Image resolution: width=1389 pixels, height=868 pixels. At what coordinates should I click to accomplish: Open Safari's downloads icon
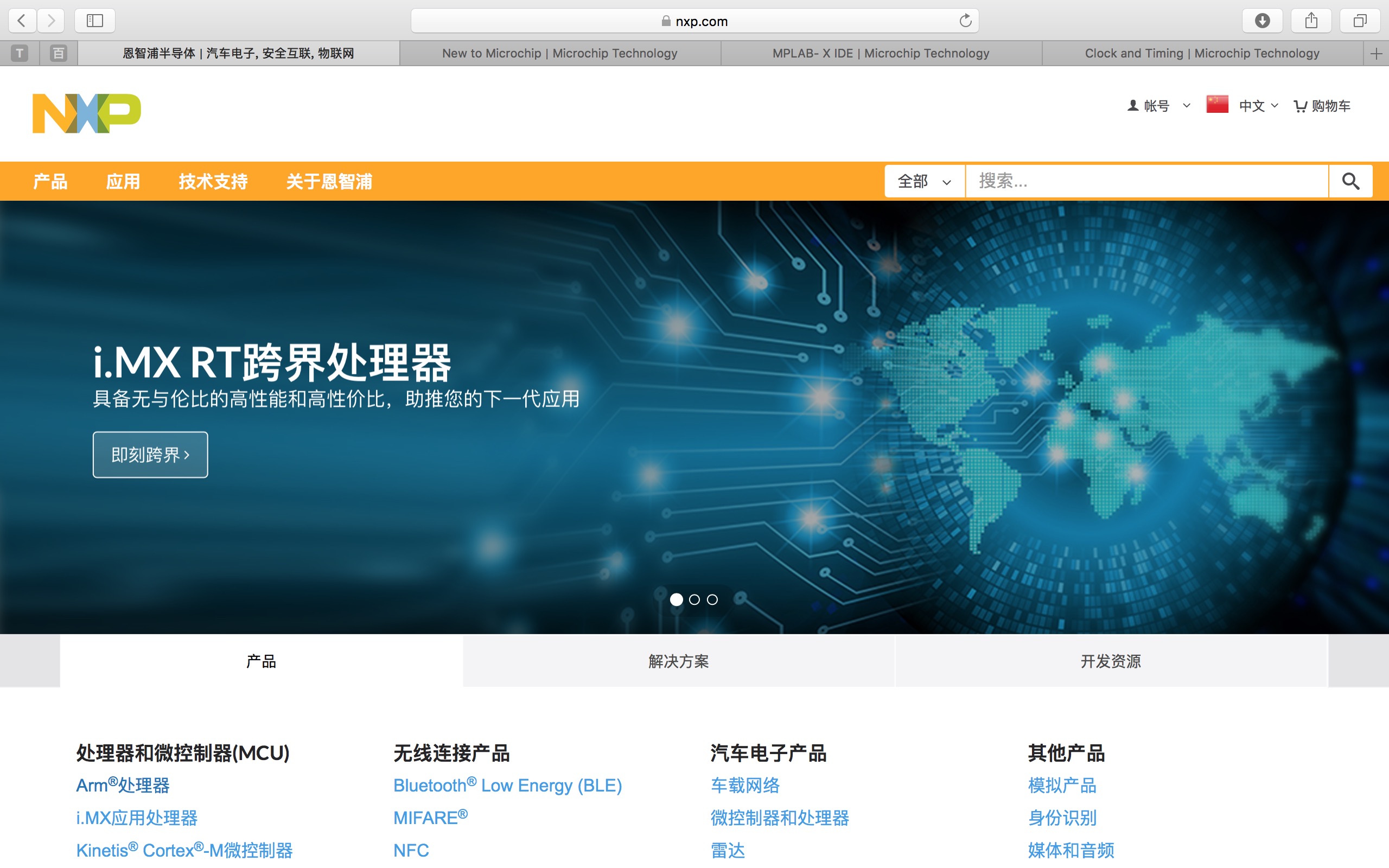click(x=1263, y=21)
